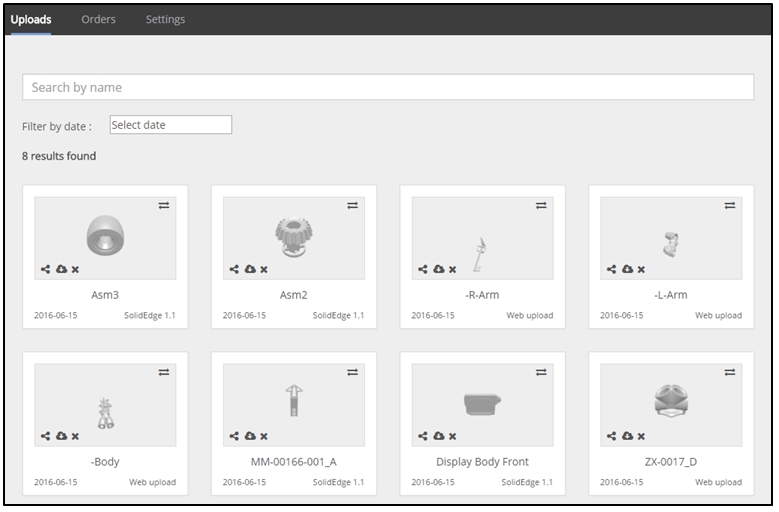
Task: Download the Asm2 model
Action: [250, 269]
